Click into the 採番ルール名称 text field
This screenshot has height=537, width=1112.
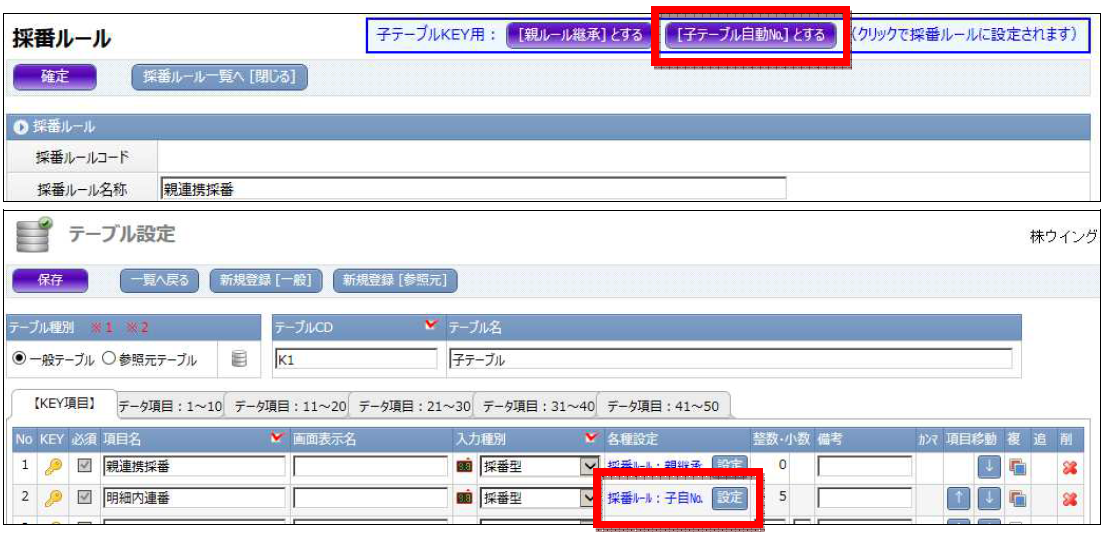472,187
